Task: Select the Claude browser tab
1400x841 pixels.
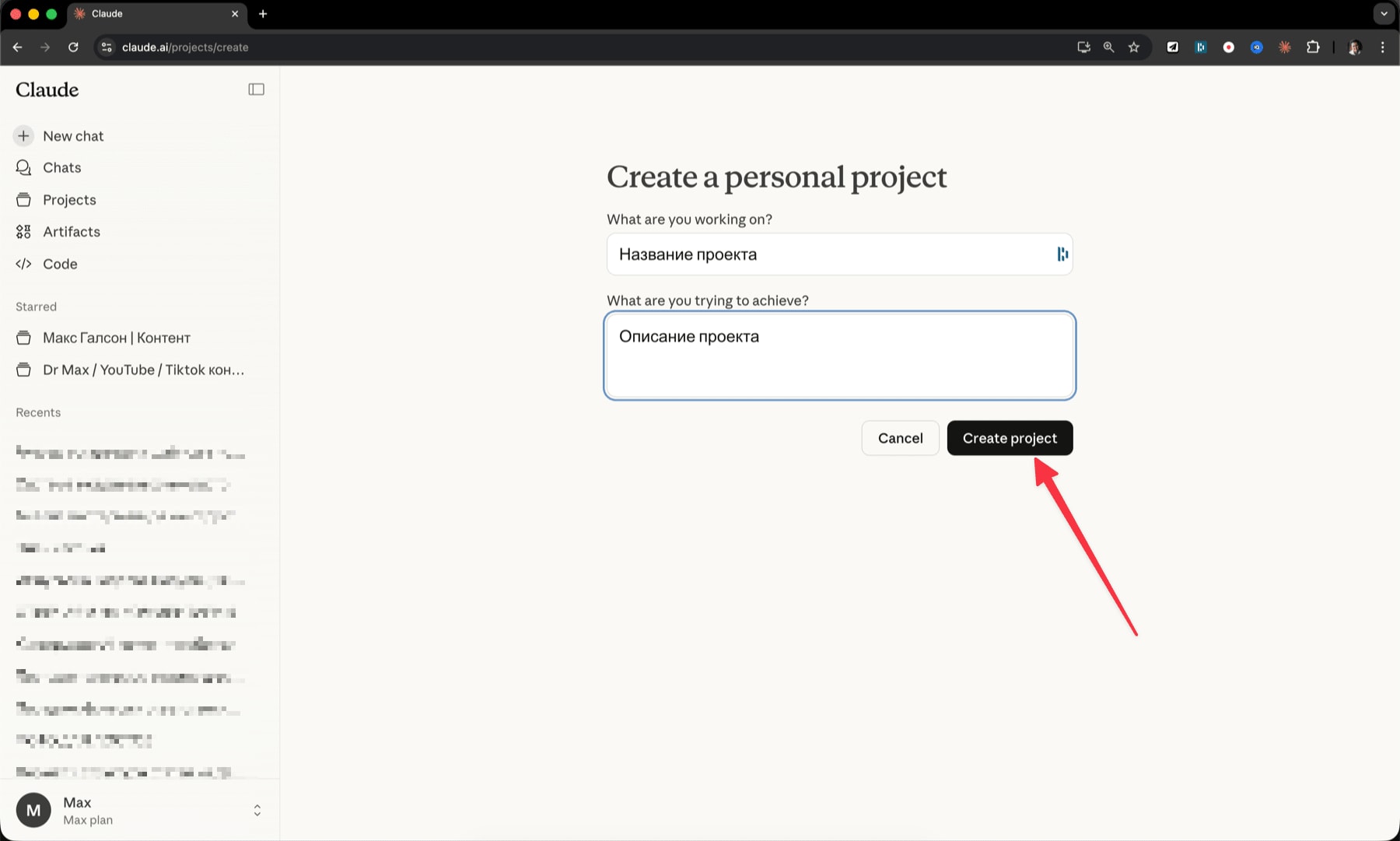Action: pos(157,14)
